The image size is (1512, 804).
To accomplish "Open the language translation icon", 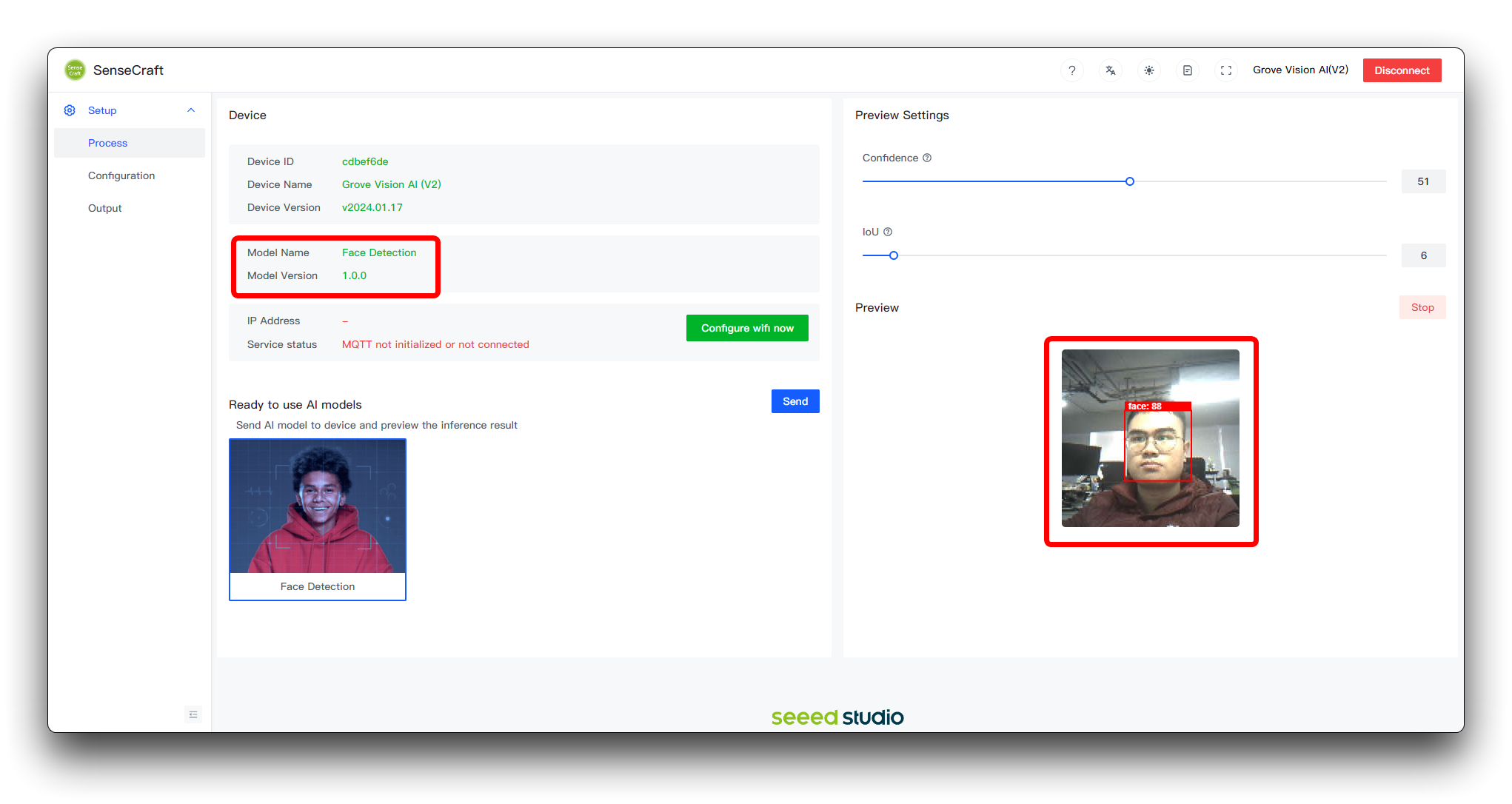I will tap(1110, 70).
